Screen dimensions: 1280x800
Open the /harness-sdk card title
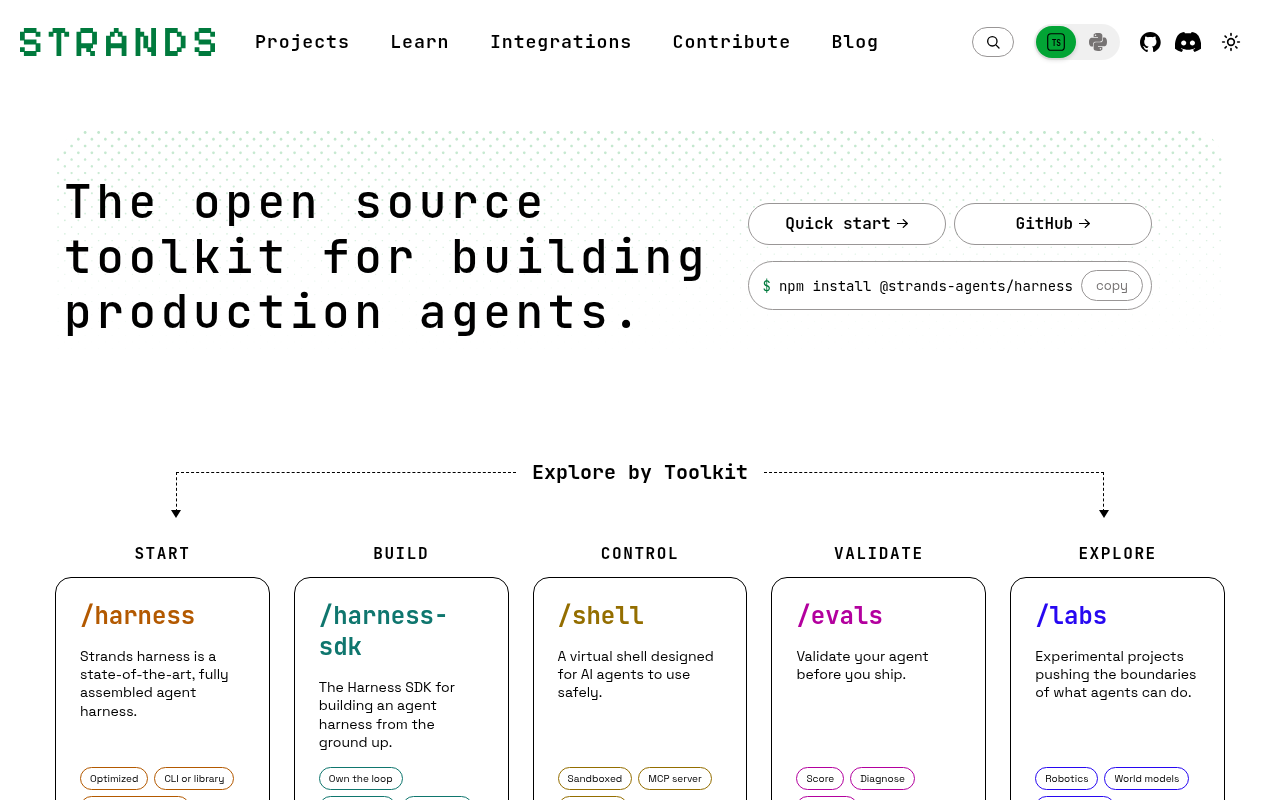383,631
